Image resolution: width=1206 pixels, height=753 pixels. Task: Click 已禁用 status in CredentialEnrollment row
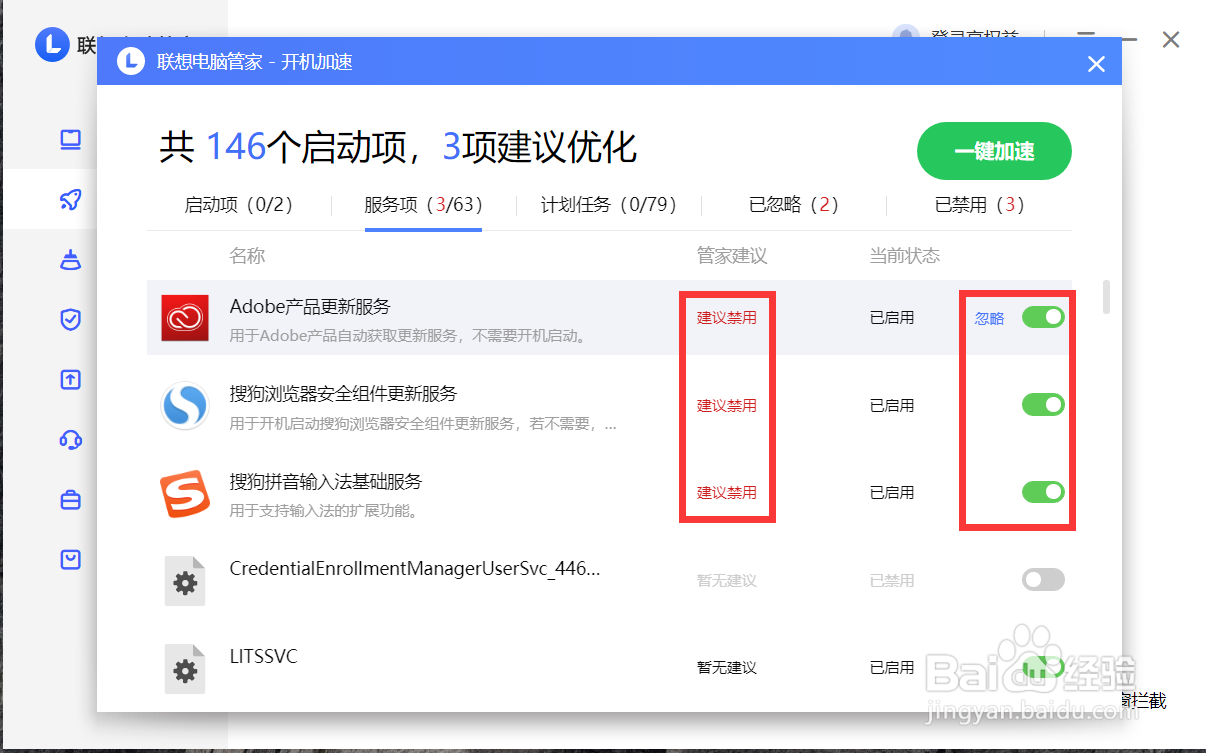click(892, 581)
